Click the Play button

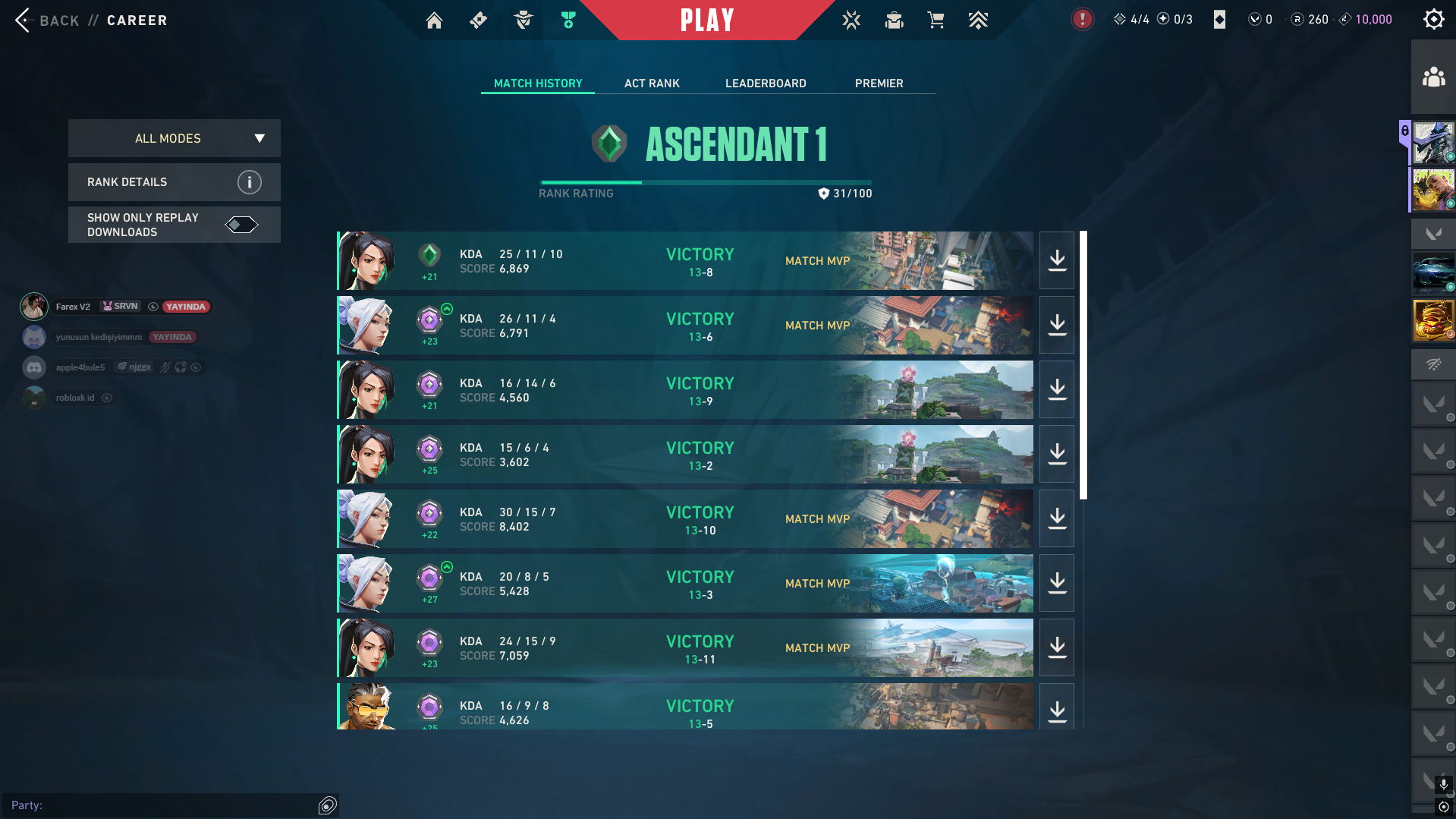(x=707, y=20)
